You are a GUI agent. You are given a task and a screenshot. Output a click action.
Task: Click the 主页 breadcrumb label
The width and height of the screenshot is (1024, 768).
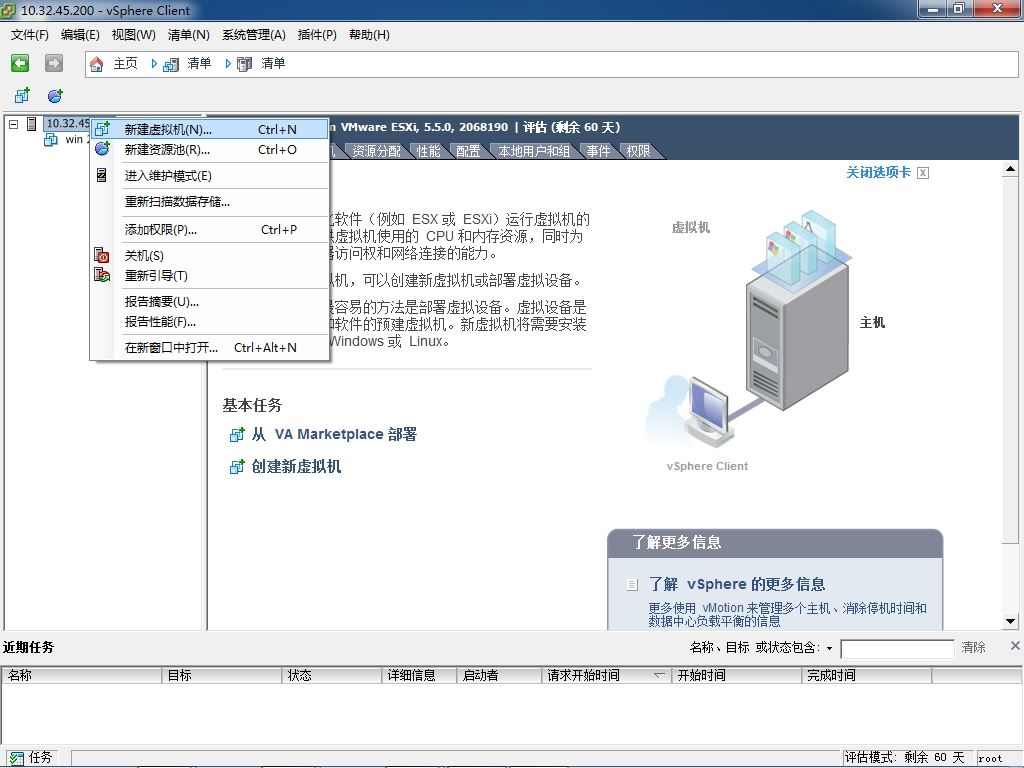pyautogui.click(x=125, y=63)
